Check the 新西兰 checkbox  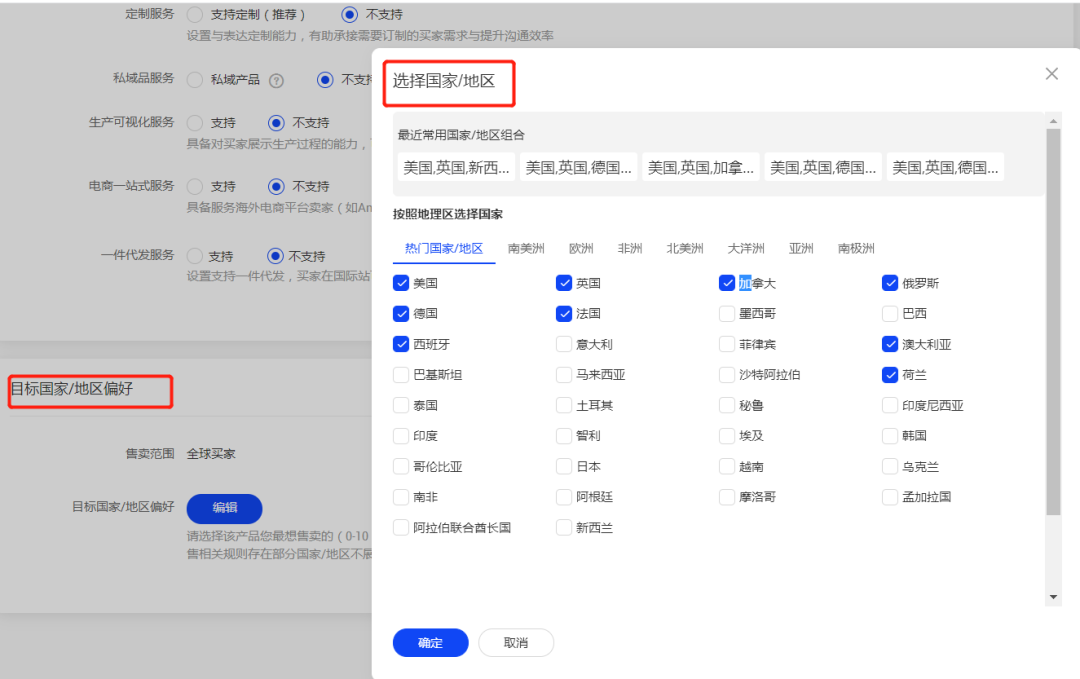point(565,527)
